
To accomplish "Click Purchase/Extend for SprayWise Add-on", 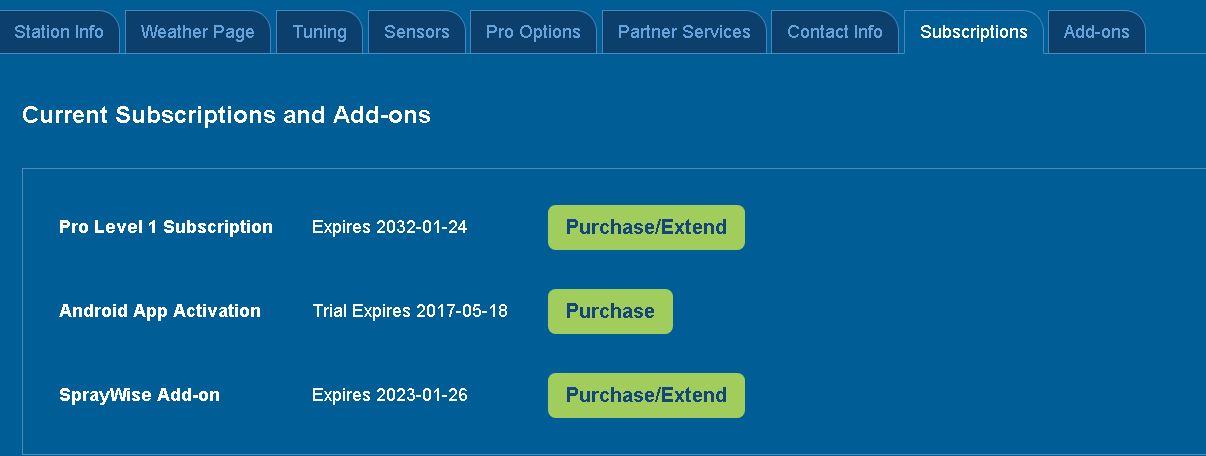I will (x=646, y=395).
